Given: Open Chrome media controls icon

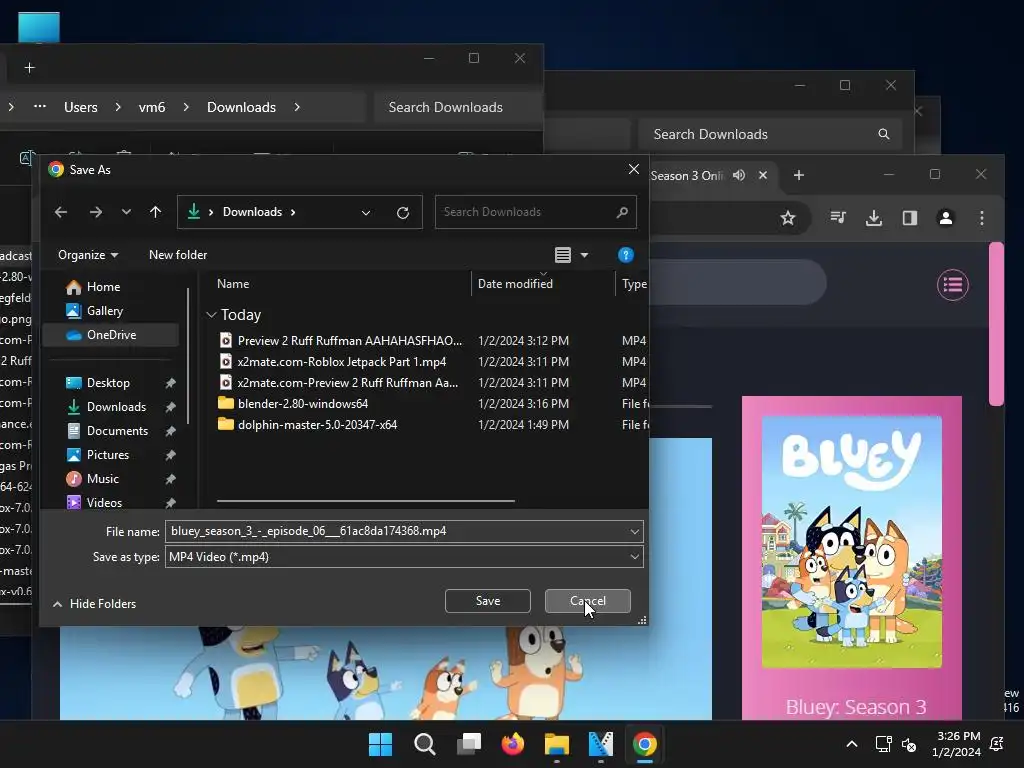Looking at the screenshot, I should 838,217.
